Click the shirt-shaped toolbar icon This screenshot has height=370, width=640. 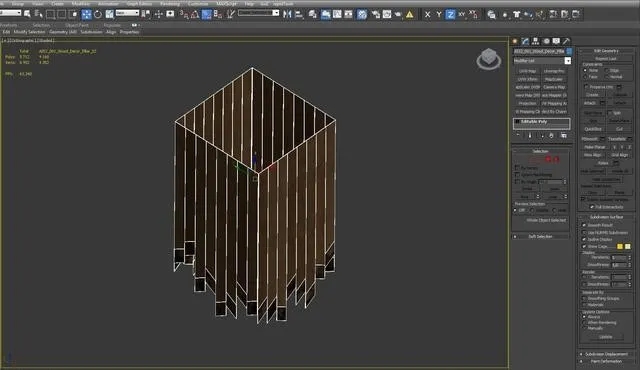(x=516, y=15)
